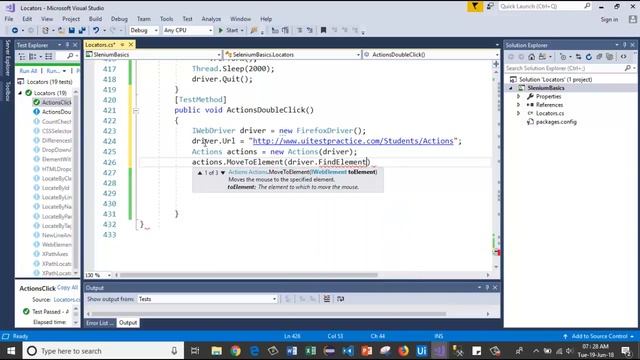Click the search magnifier in Test Explorer
640x360 pixels.
click(70, 56)
